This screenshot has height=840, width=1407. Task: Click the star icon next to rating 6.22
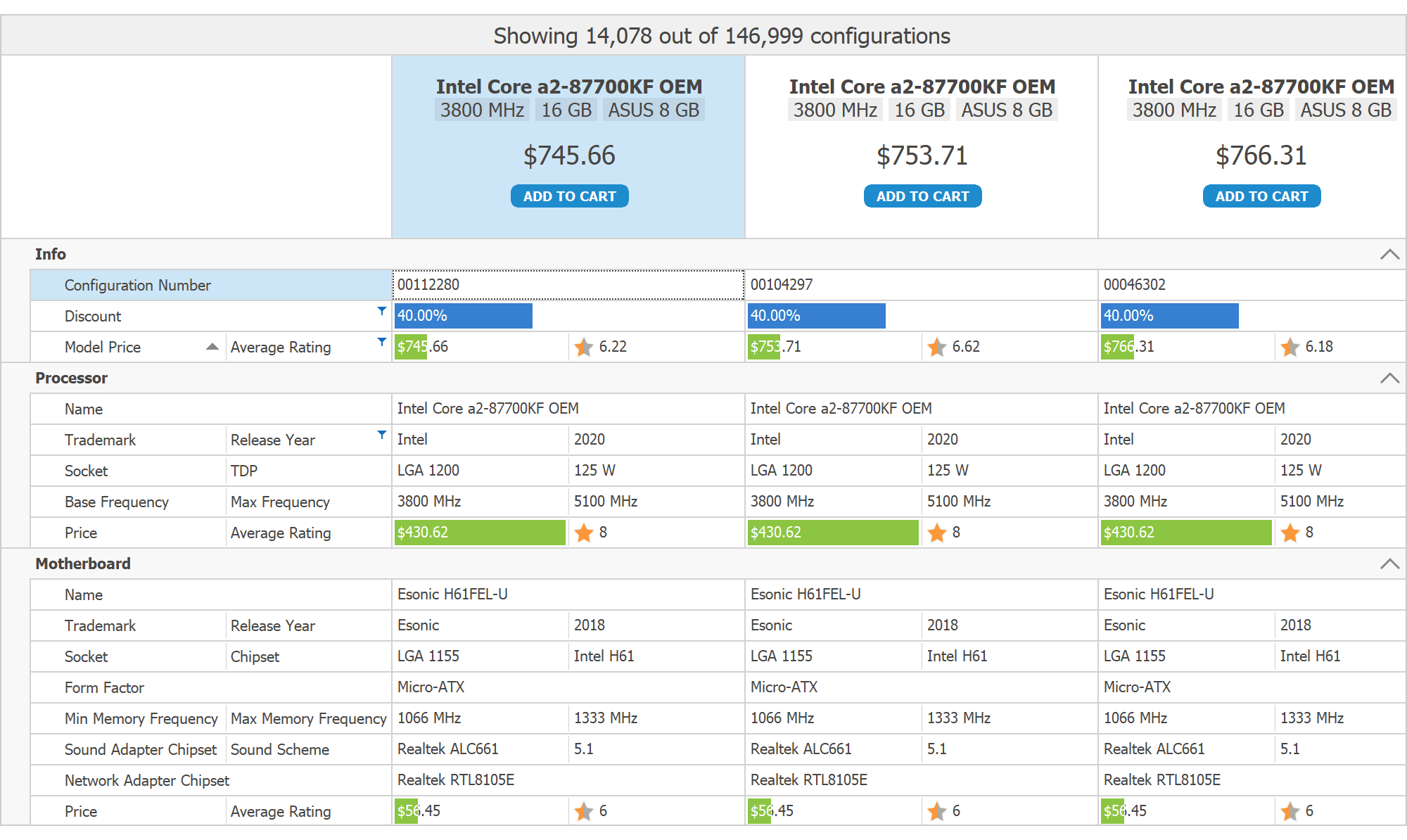tap(583, 347)
